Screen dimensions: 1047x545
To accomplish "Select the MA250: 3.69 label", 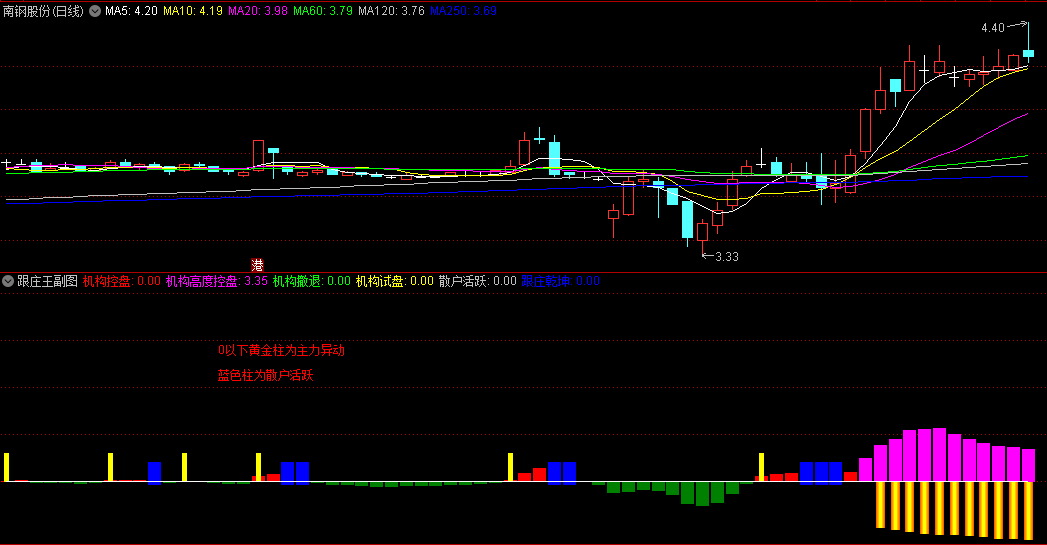I will (x=463, y=11).
